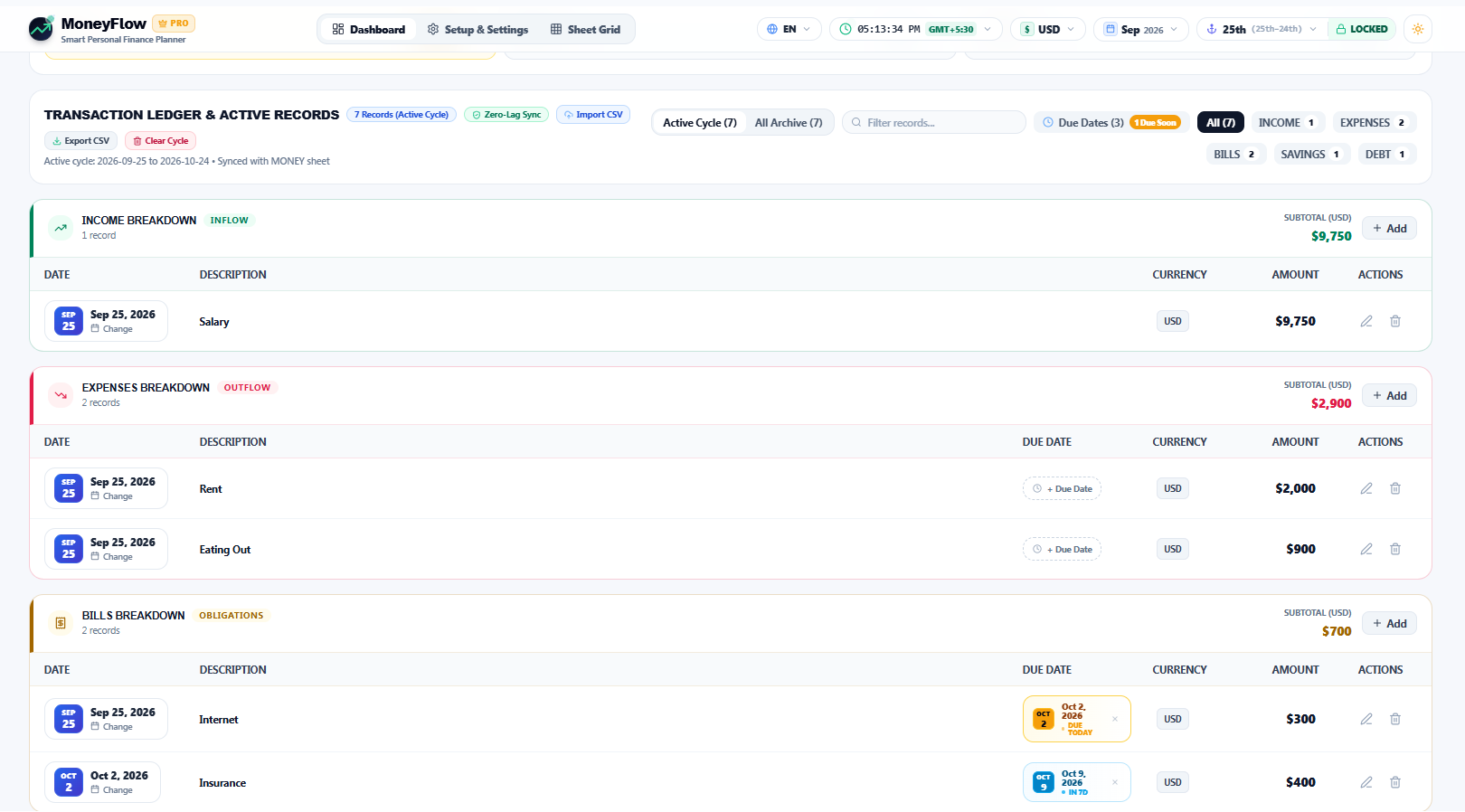Click the Filter records search field

coord(934,123)
